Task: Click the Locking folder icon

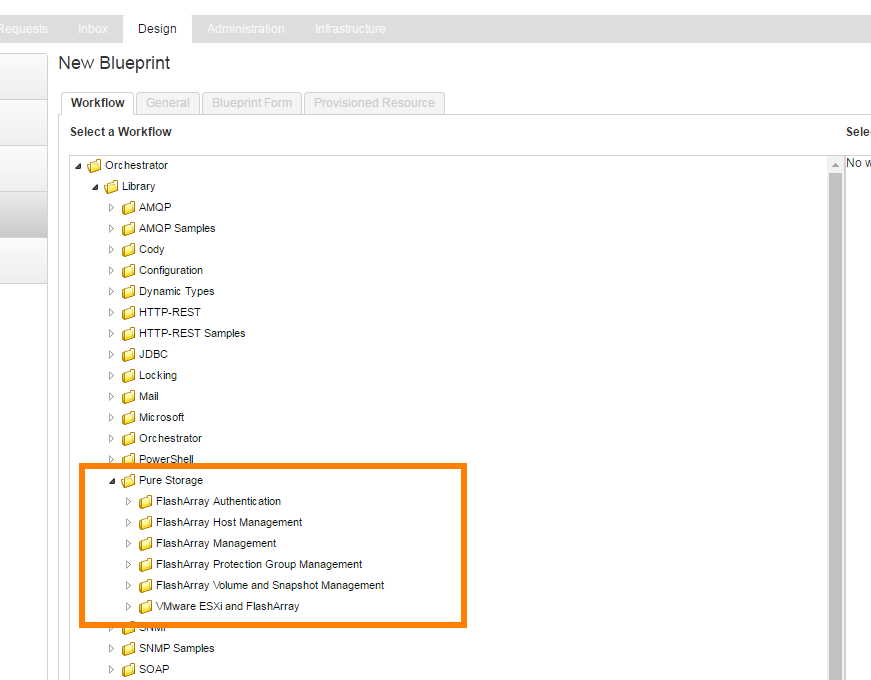Action: point(128,376)
